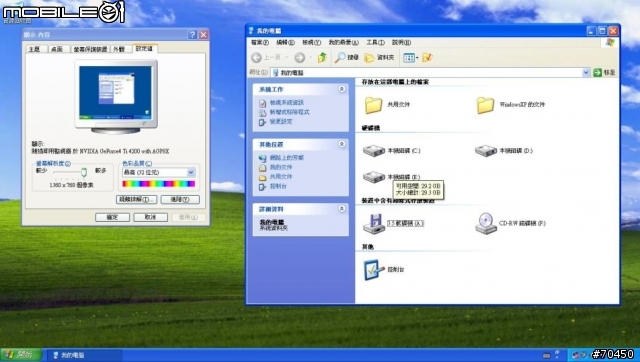Viewport: 640px width, 362px height.
Task: Open My Documents (我的文件) sidebar link
Action: 281,167
